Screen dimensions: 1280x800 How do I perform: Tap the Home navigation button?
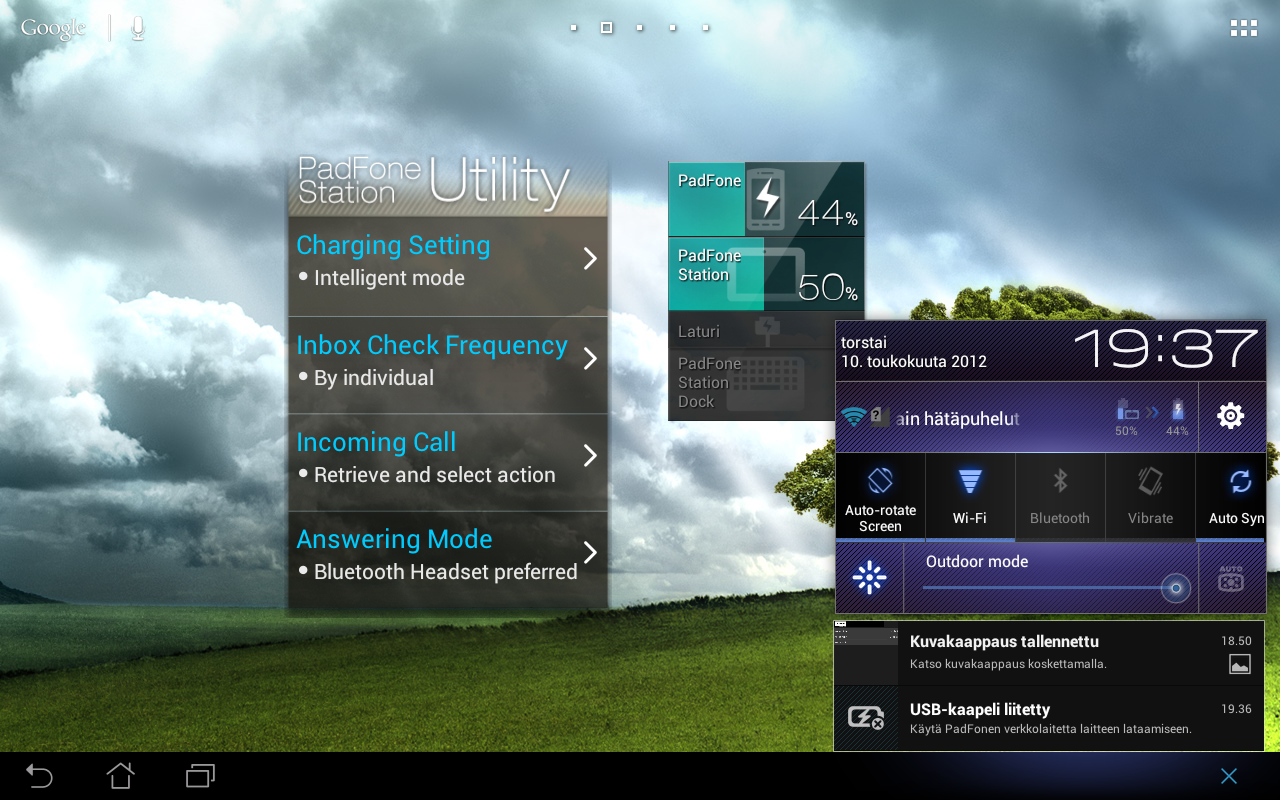(120, 775)
